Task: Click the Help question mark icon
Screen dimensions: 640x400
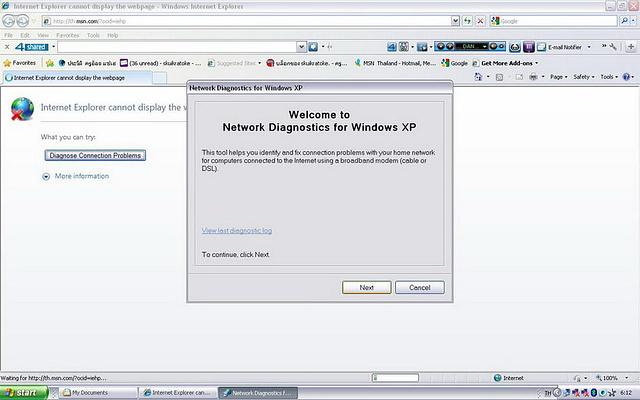Action: (627, 77)
